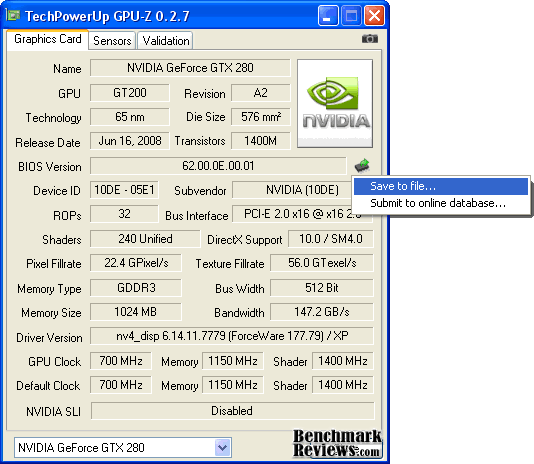Click GPU Clock row Memory 1150 MHz
The image size is (534, 464).
pos(233,361)
